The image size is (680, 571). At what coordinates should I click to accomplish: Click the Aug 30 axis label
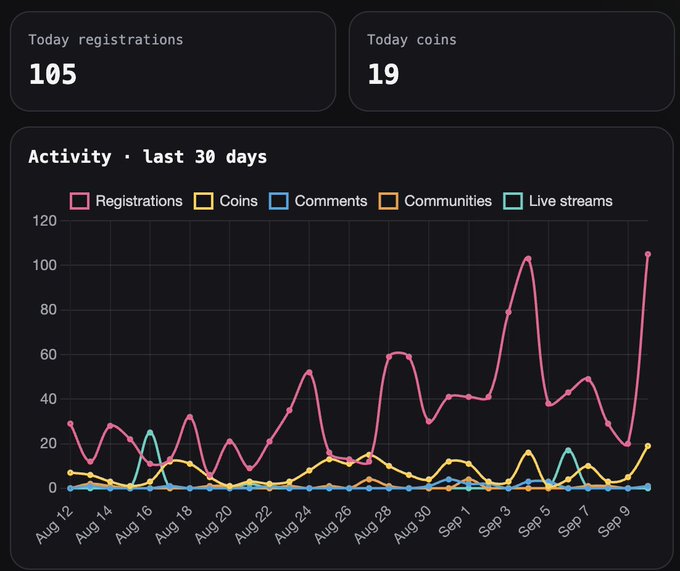413,523
